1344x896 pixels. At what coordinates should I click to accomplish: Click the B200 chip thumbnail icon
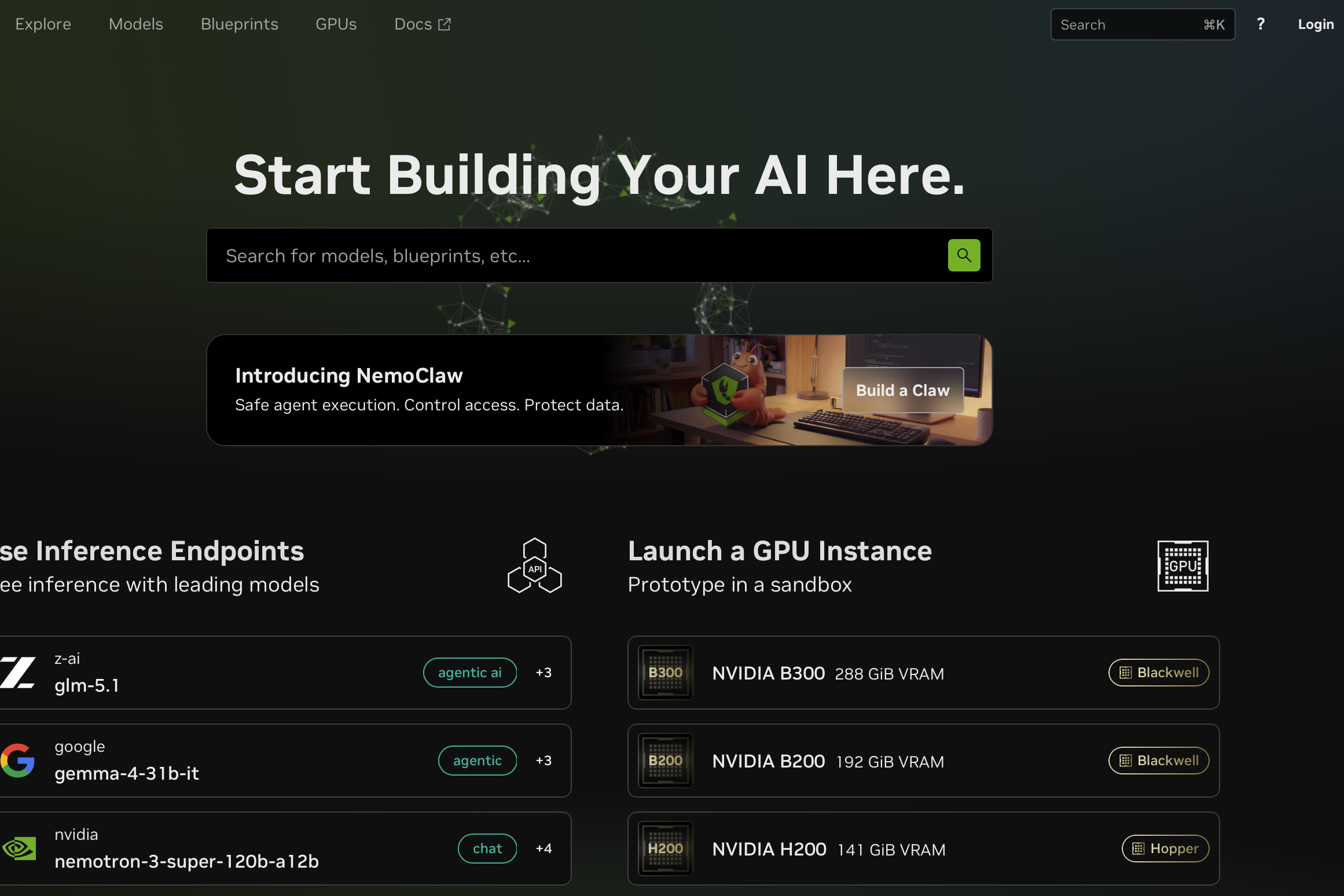[x=665, y=761]
